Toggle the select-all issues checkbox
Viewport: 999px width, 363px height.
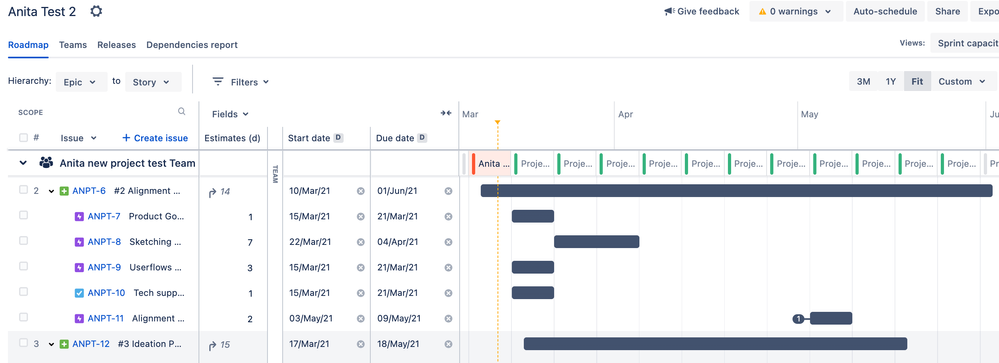[24, 138]
